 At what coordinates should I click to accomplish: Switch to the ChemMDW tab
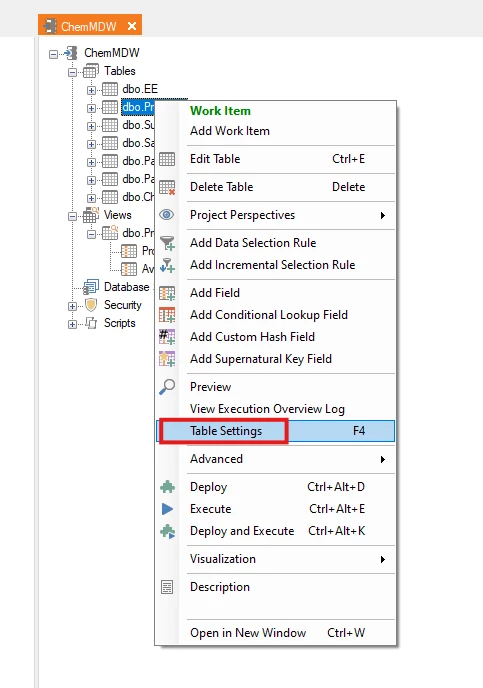tap(88, 27)
